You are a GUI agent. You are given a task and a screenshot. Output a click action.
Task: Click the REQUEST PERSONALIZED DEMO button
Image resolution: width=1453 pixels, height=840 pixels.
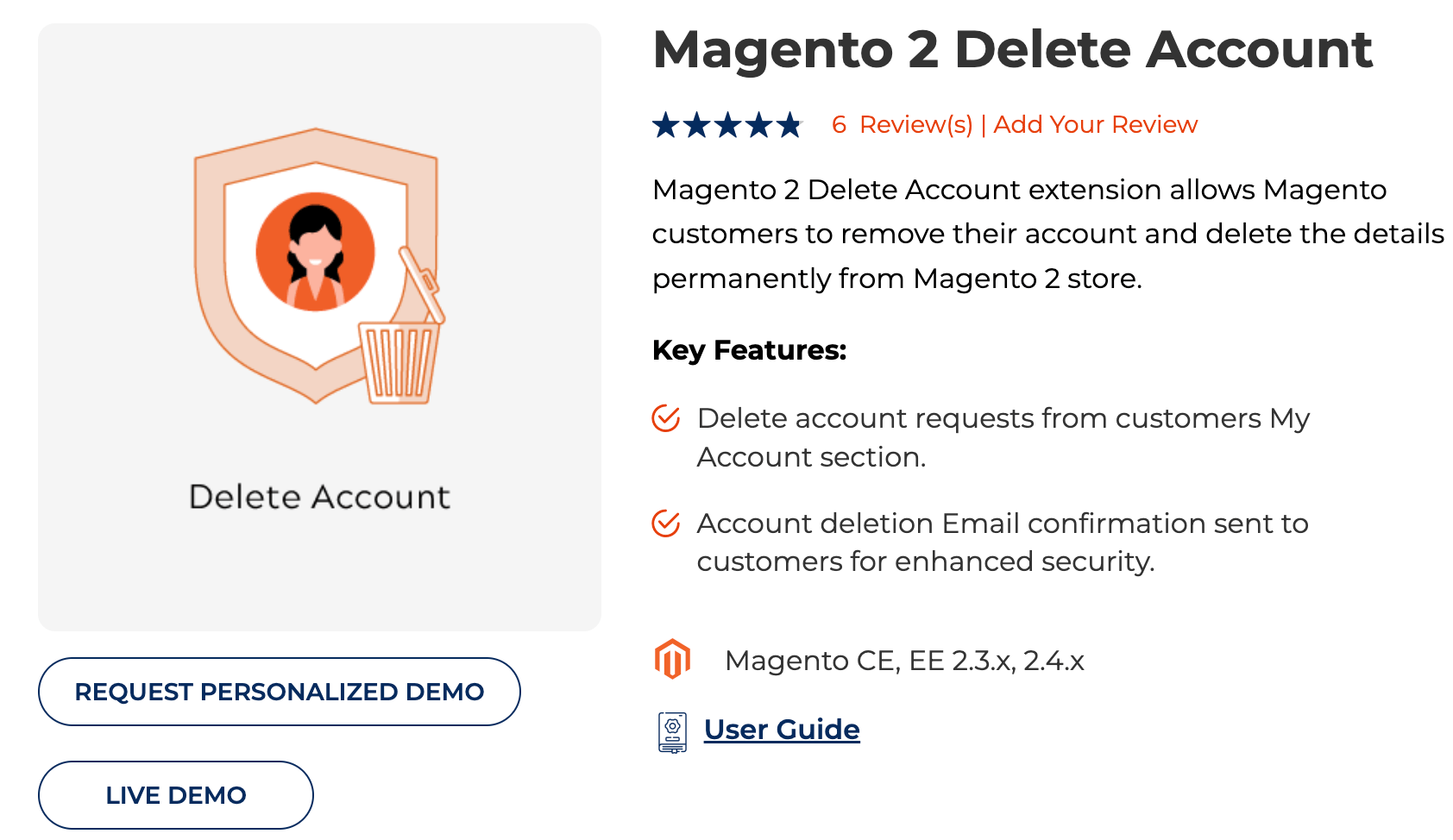(280, 692)
